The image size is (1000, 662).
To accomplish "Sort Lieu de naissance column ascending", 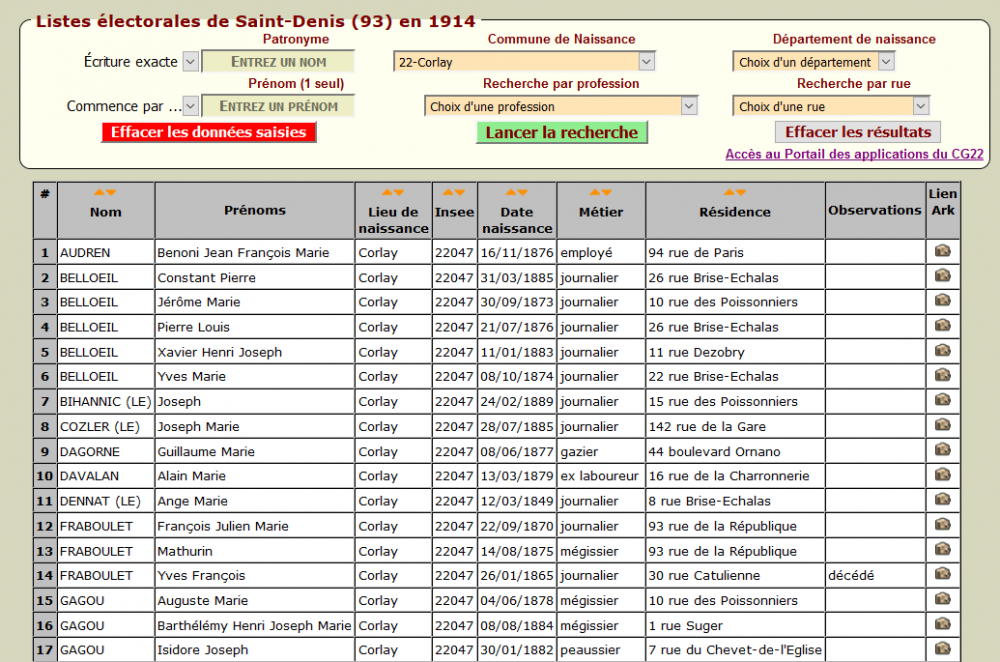I will 387,193.
